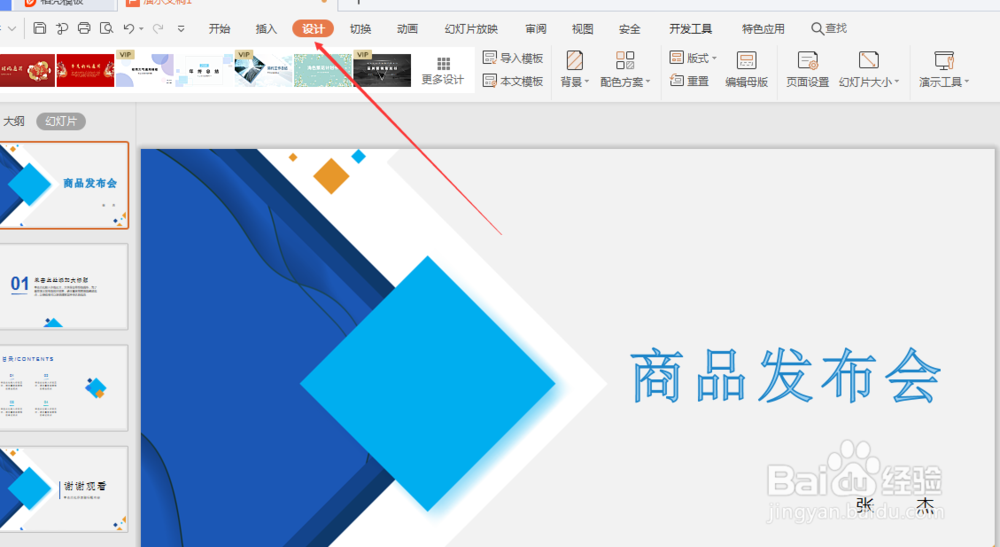Viewport: 1000px width, 547px height.
Task: Open the 幻灯片大小 dropdown
Action: tap(869, 69)
